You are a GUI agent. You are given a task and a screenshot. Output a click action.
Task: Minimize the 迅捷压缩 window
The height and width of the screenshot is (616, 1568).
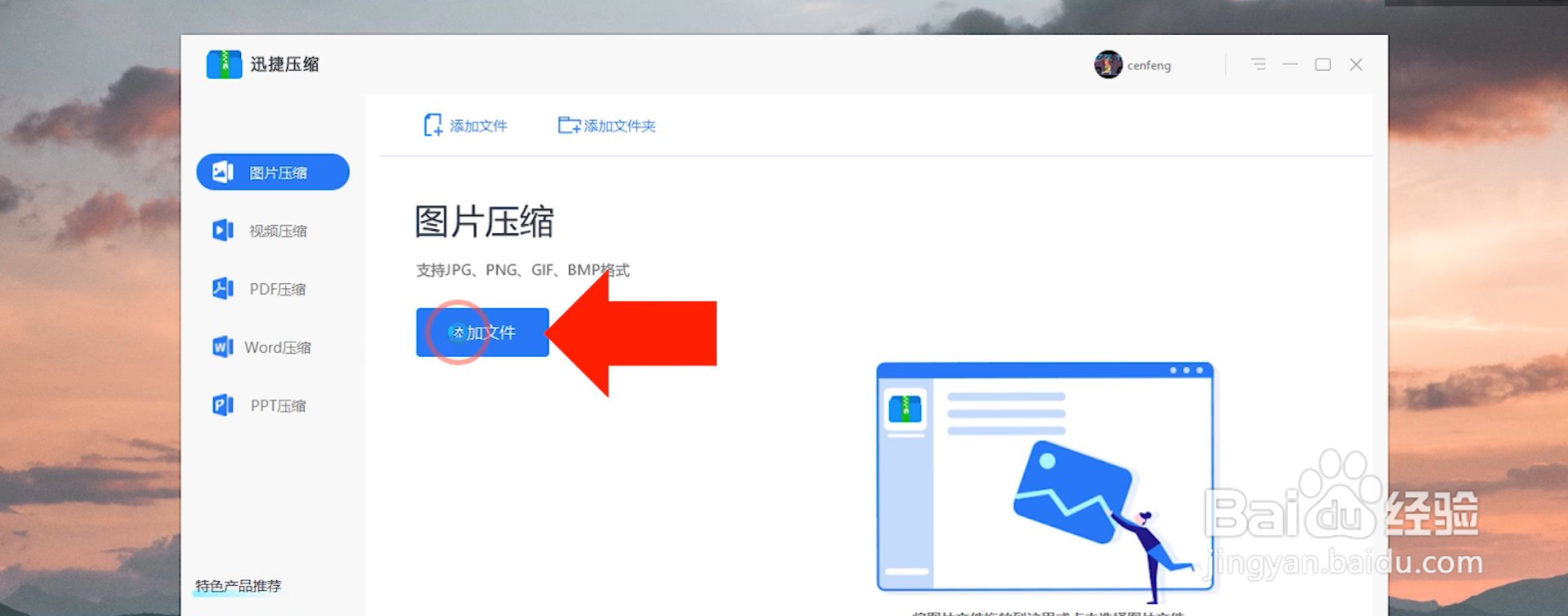point(1290,64)
